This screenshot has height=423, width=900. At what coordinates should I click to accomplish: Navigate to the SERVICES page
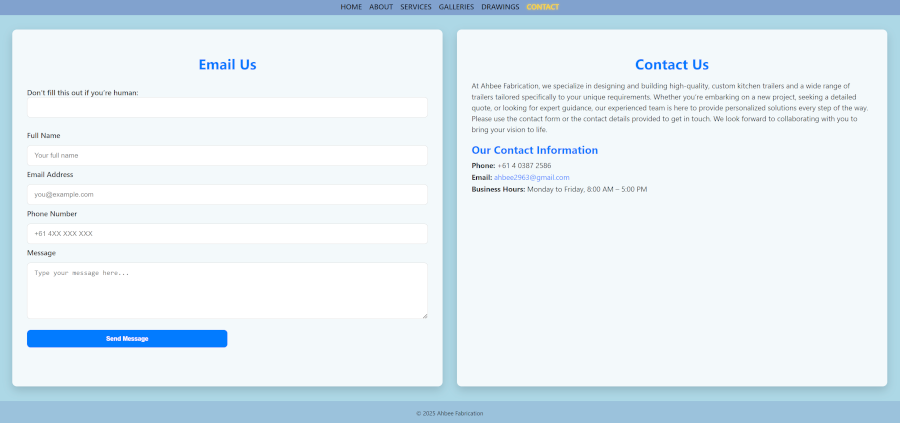(x=416, y=7)
